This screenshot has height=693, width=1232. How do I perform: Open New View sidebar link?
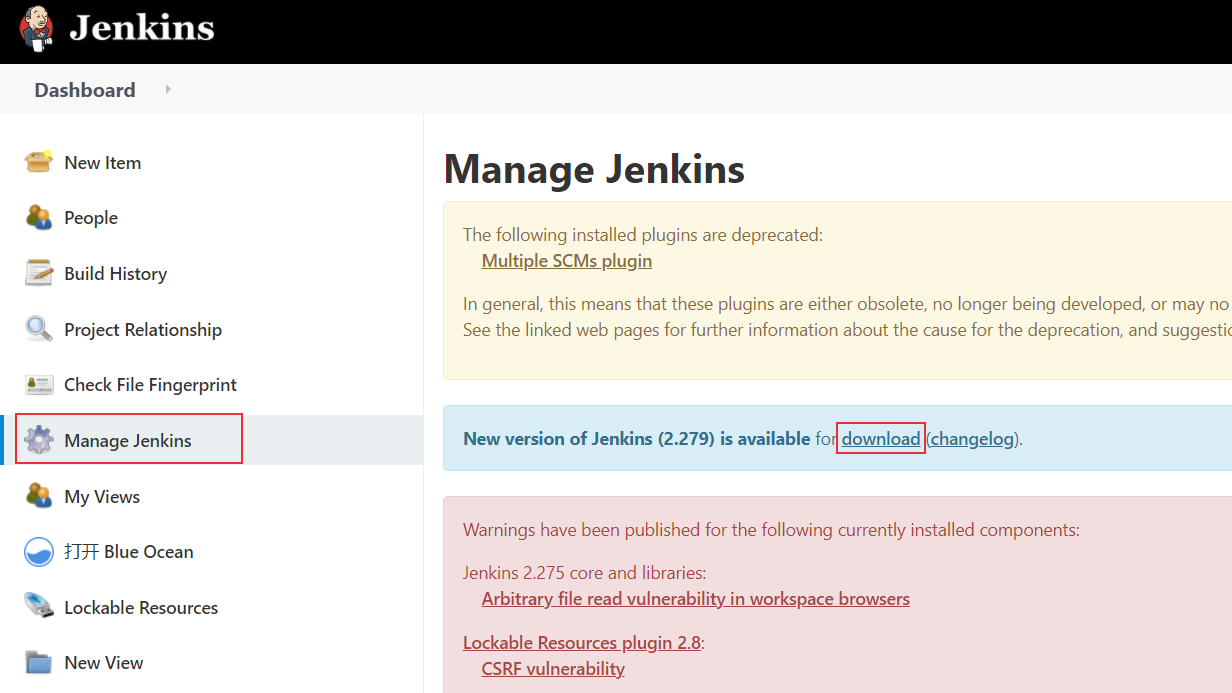pyautogui.click(x=104, y=662)
